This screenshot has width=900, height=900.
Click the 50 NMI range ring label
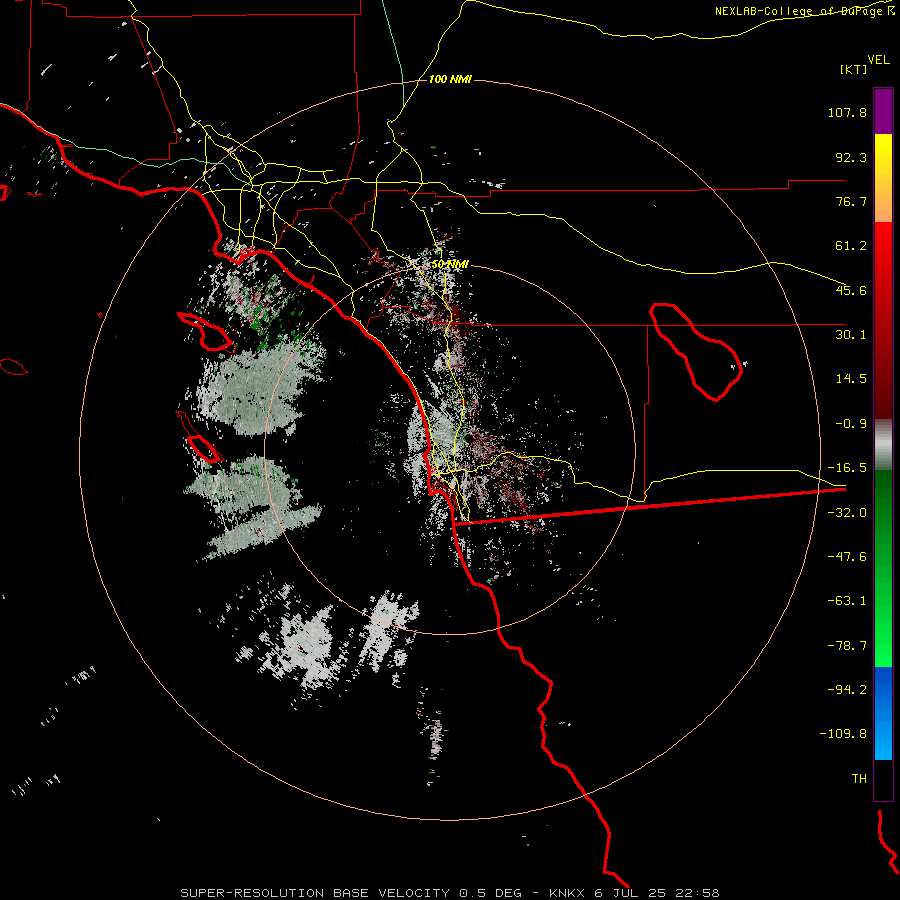click(450, 264)
